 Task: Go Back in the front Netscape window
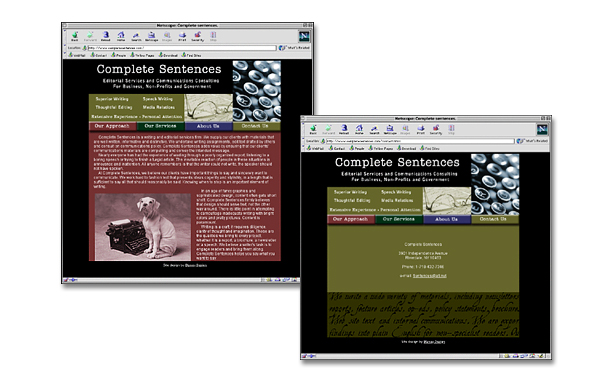(x=313, y=129)
